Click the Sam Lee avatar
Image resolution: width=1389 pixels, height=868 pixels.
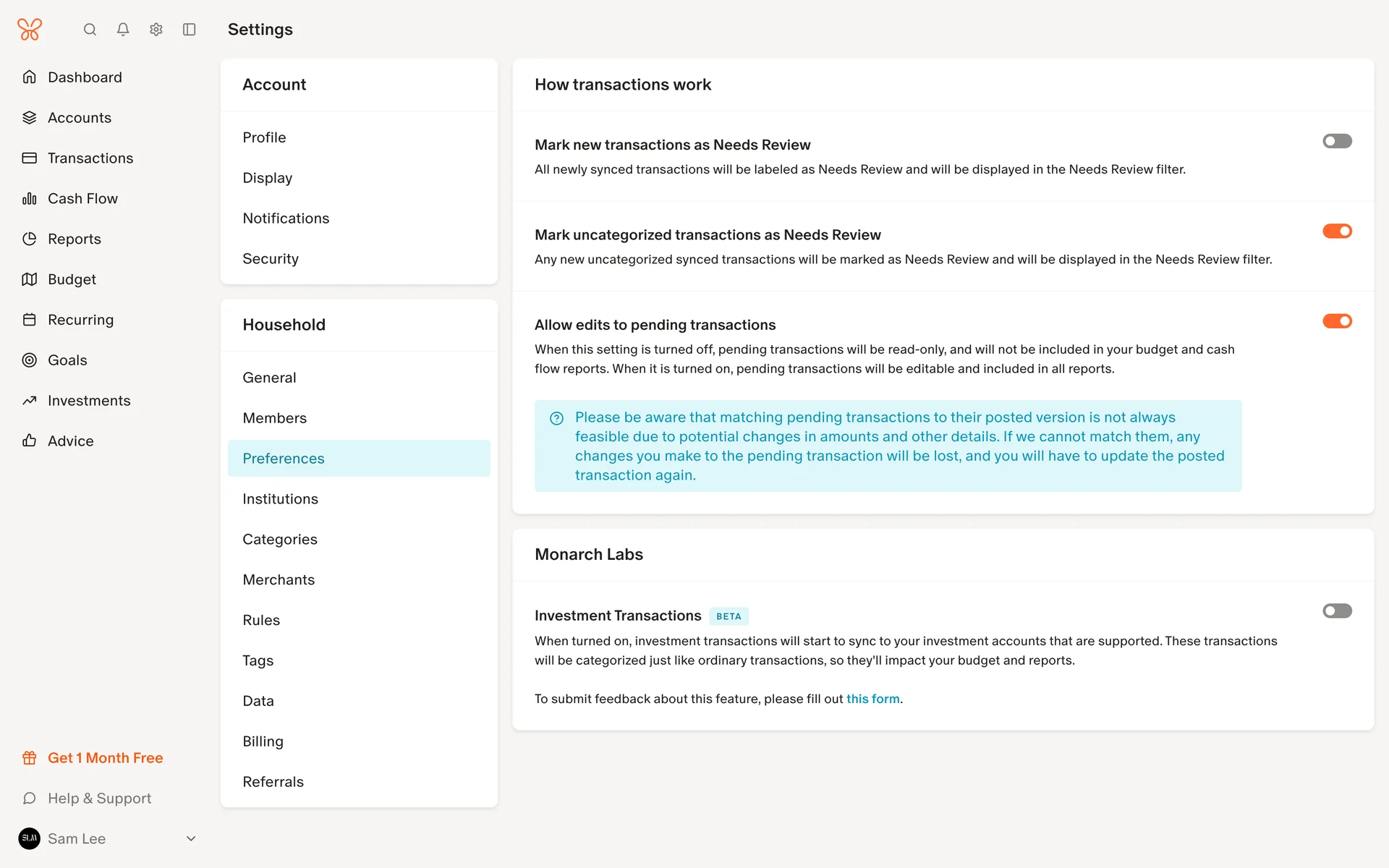coord(30,839)
